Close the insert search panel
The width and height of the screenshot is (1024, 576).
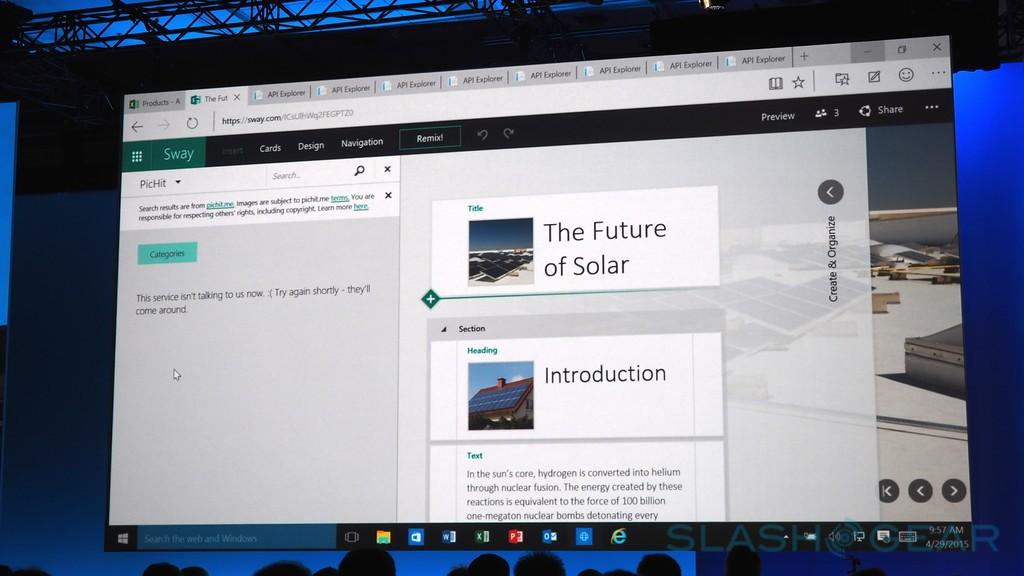click(387, 168)
